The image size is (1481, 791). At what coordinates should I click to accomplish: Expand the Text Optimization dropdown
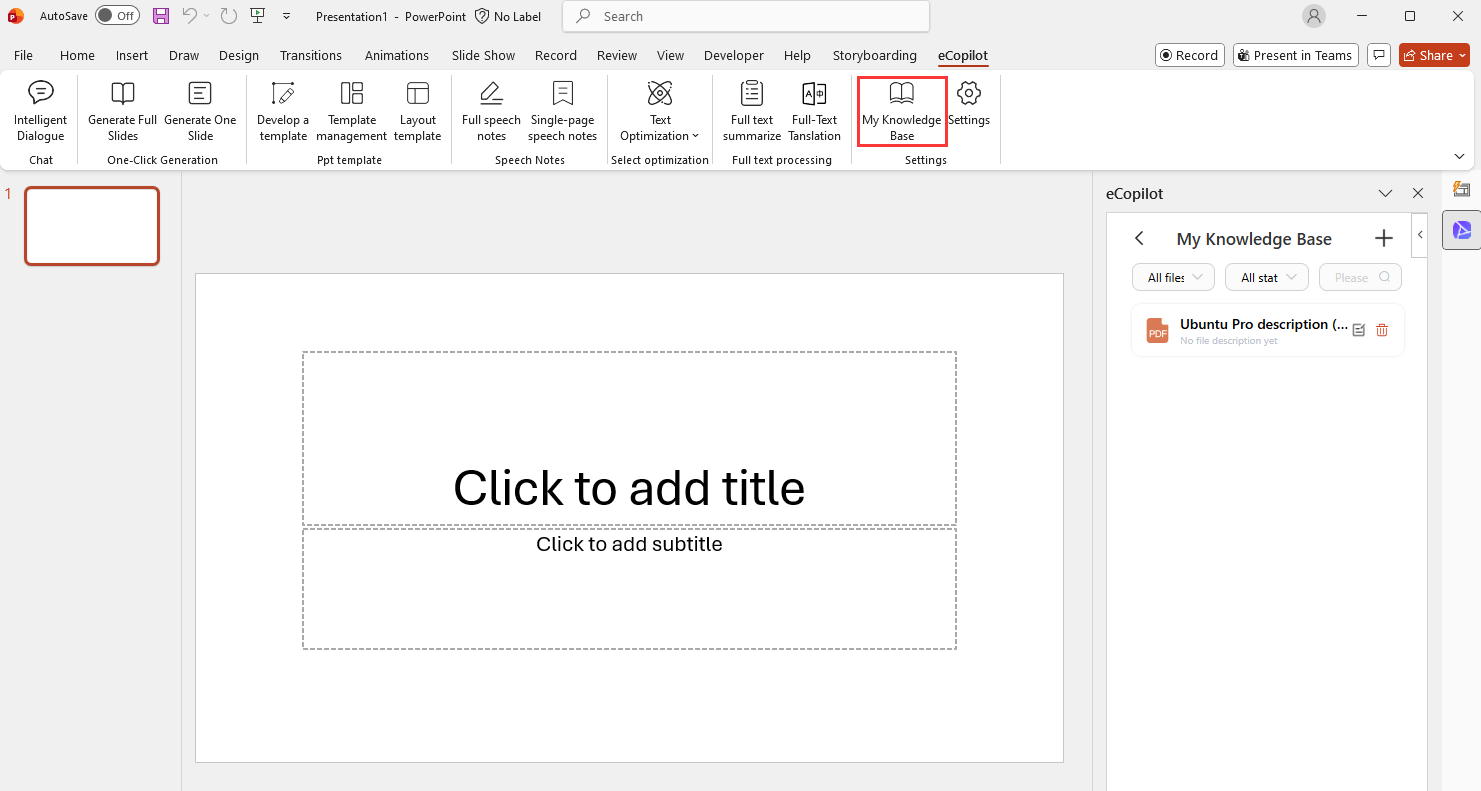pos(660,135)
